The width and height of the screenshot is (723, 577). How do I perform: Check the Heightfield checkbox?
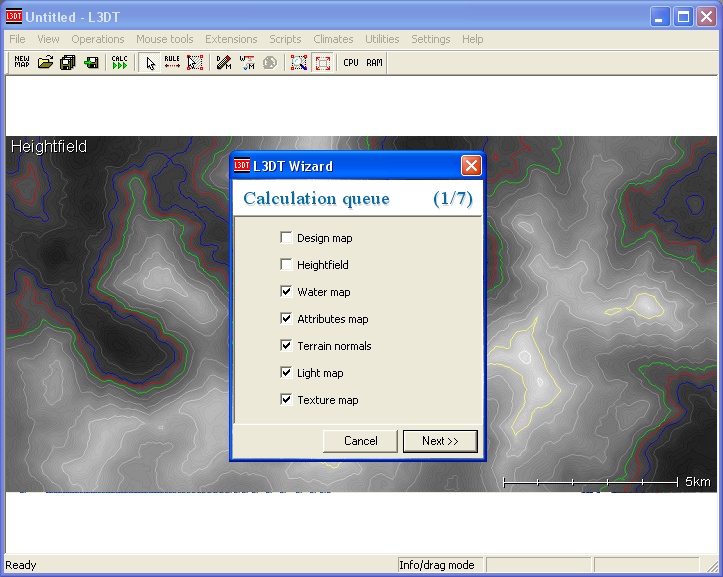(287, 265)
